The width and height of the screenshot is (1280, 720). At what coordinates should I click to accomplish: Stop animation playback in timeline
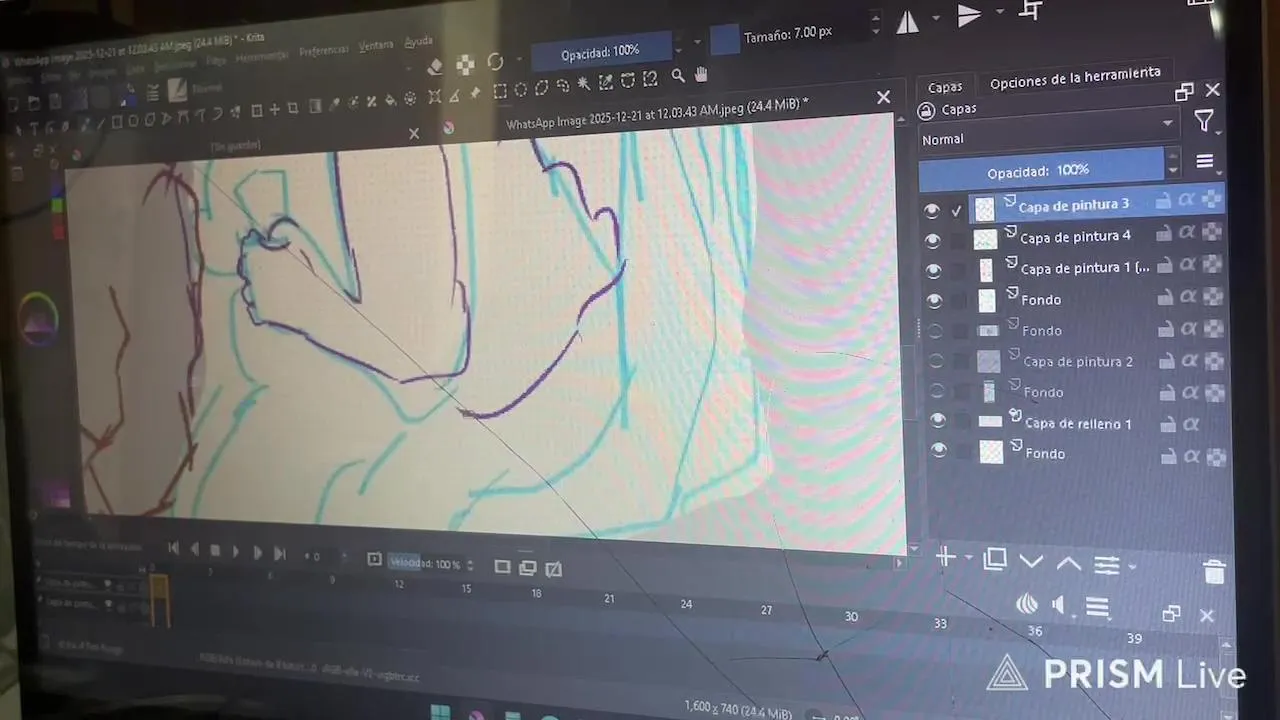coord(214,550)
